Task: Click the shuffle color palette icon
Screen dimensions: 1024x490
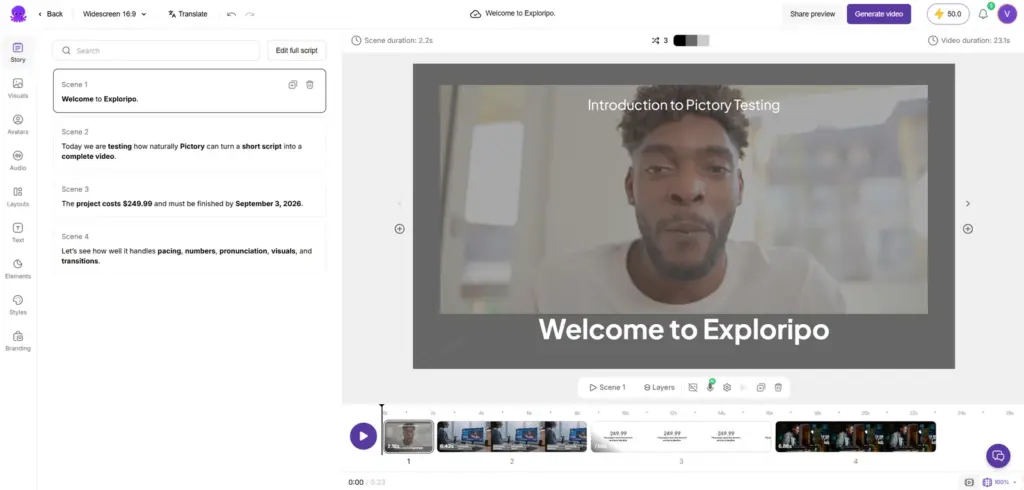Action: (x=655, y=41)
